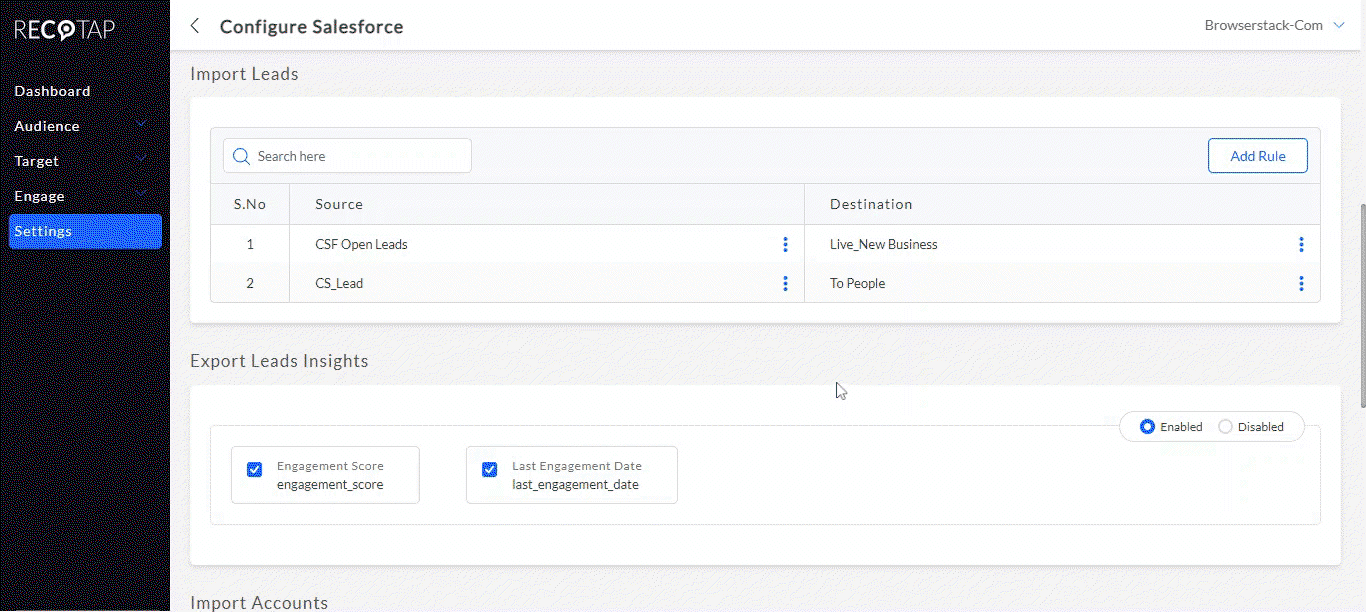Go back using the left arrow icon
The width and height of the screenshot is (1366, 612).
195,26
